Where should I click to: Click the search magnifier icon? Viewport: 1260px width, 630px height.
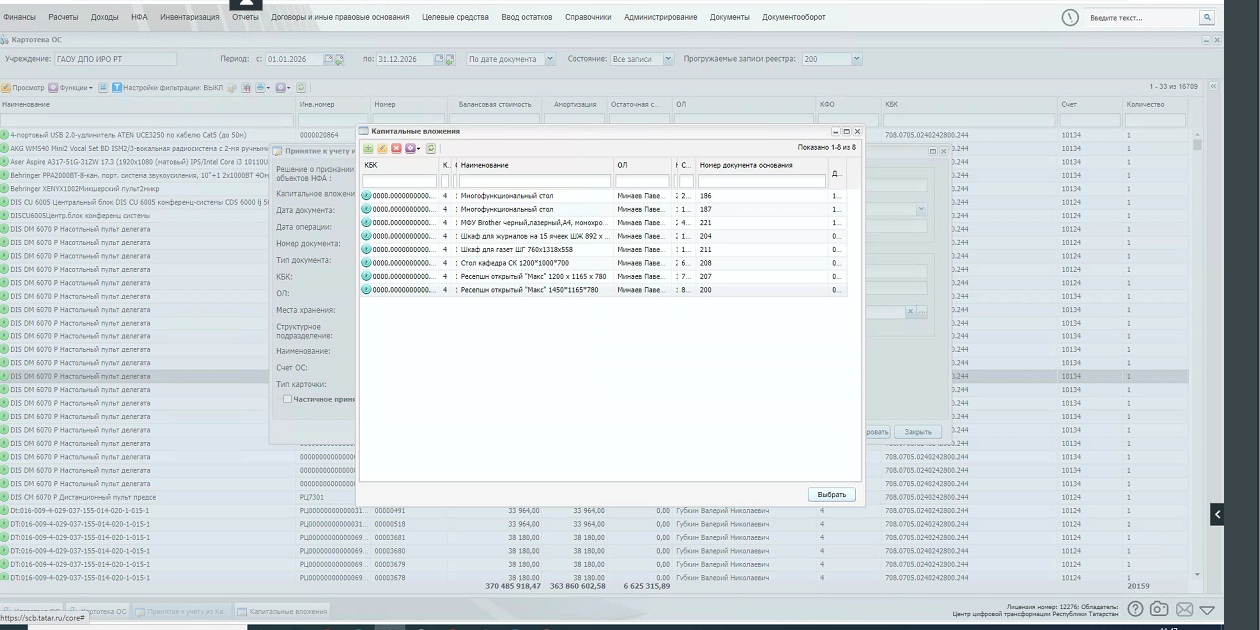click(1207, 18)
